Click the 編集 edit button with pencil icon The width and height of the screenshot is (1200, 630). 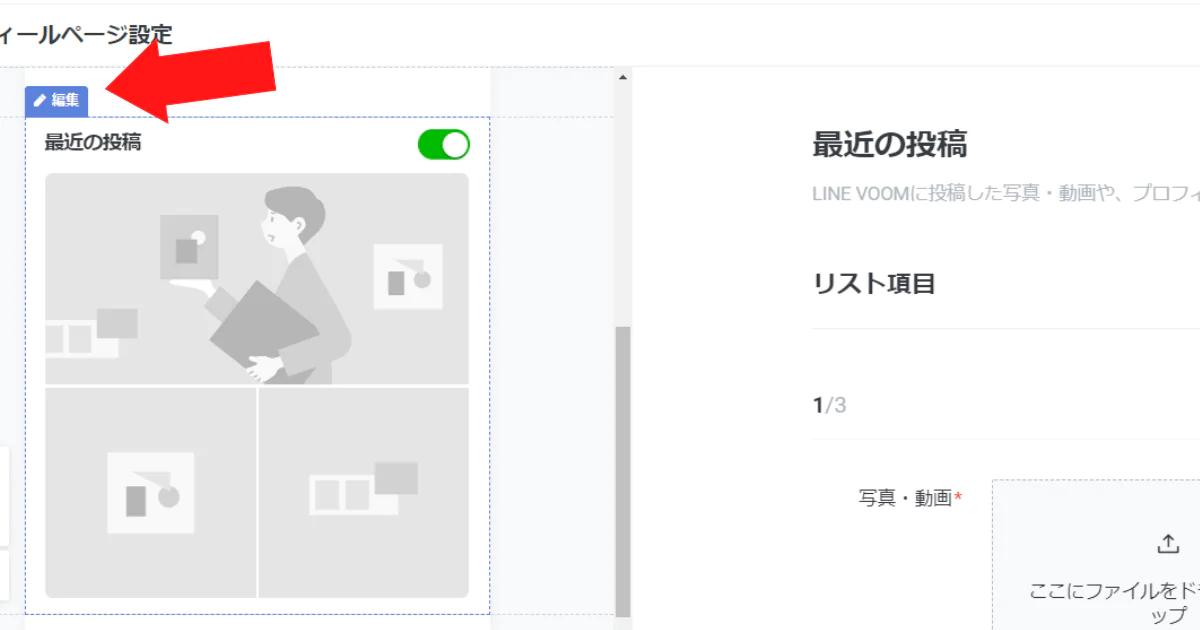[56, 100]
